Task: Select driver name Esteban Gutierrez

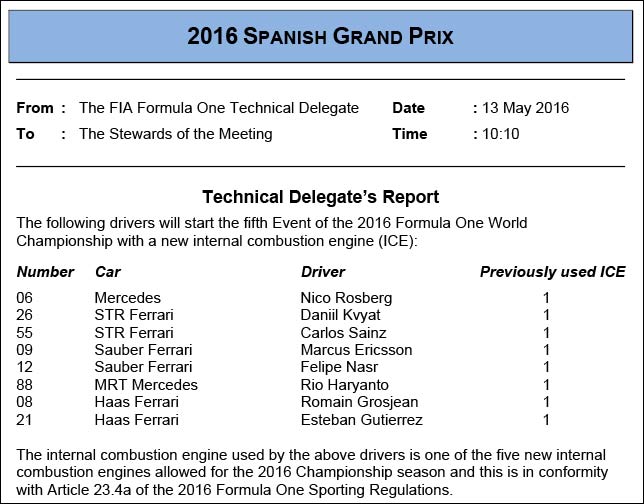Action: tap(361, 420)
